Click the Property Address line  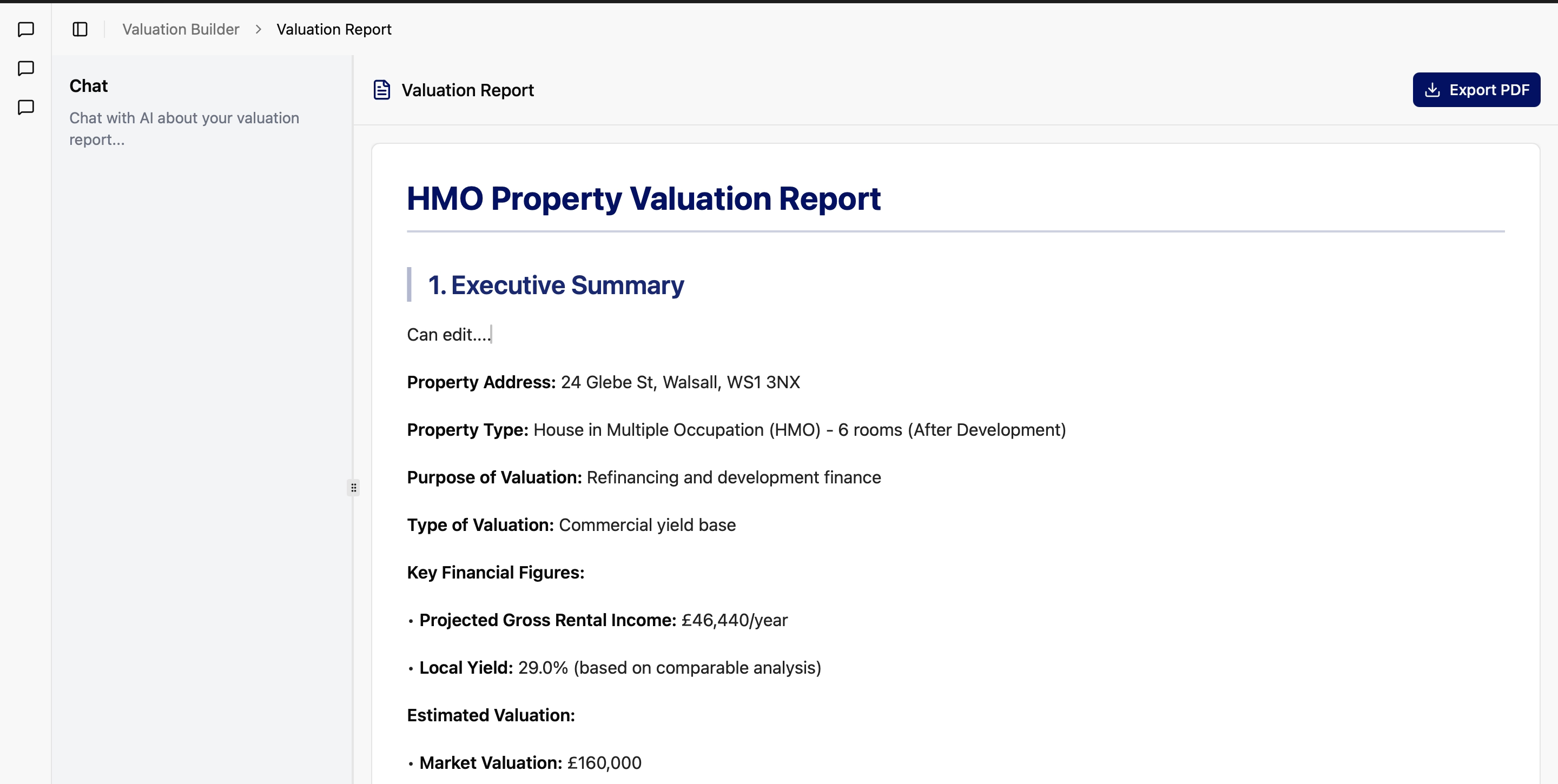[x=603, y=381]
